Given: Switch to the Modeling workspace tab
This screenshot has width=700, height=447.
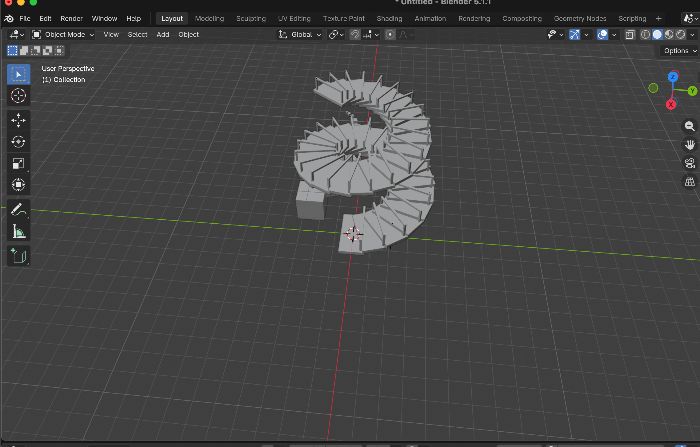Looking at the screenshot, I should (x=209, y=18).
